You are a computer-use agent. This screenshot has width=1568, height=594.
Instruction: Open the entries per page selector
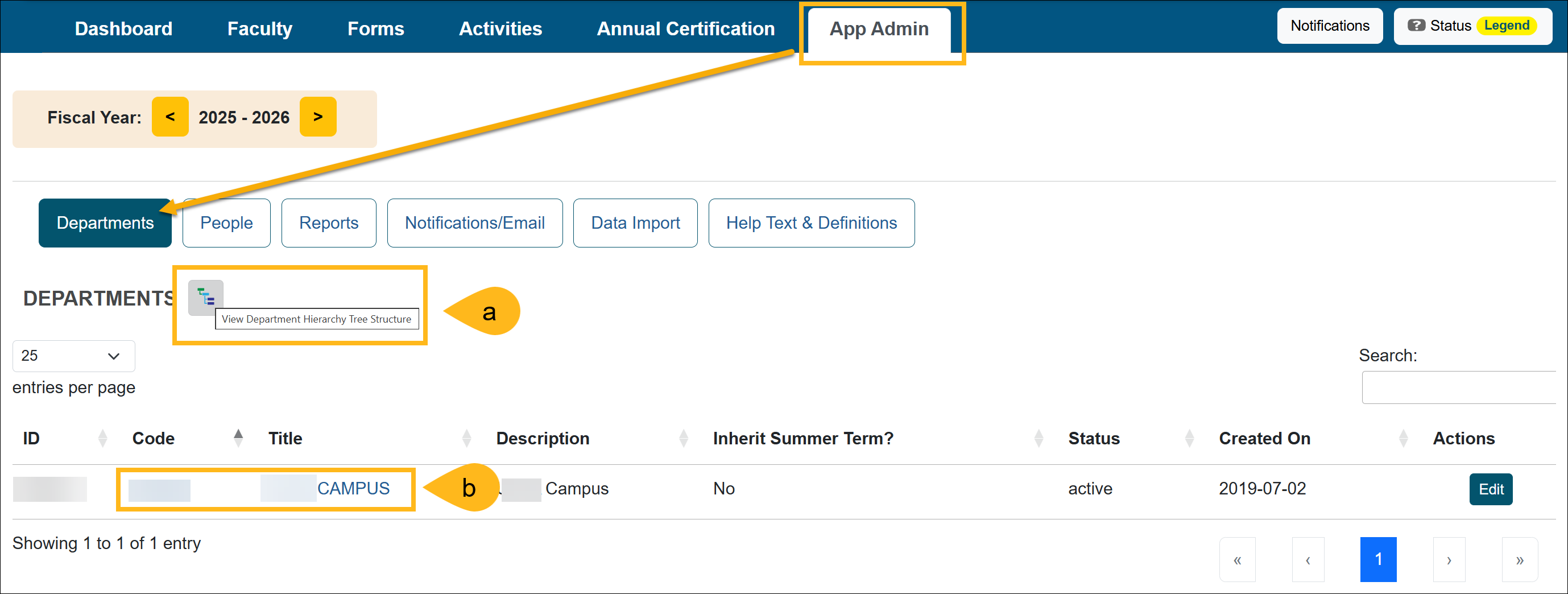pos(73,356)
